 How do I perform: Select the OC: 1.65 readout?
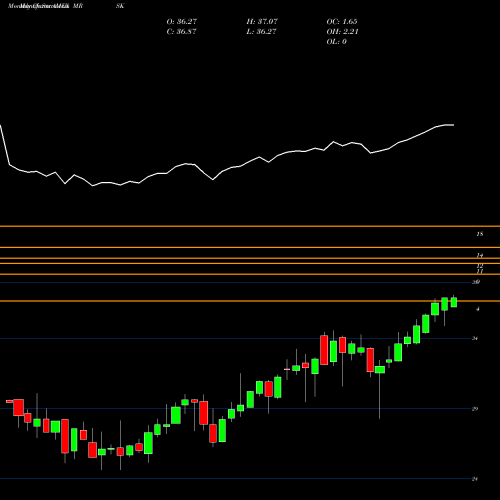pos(342,22)
